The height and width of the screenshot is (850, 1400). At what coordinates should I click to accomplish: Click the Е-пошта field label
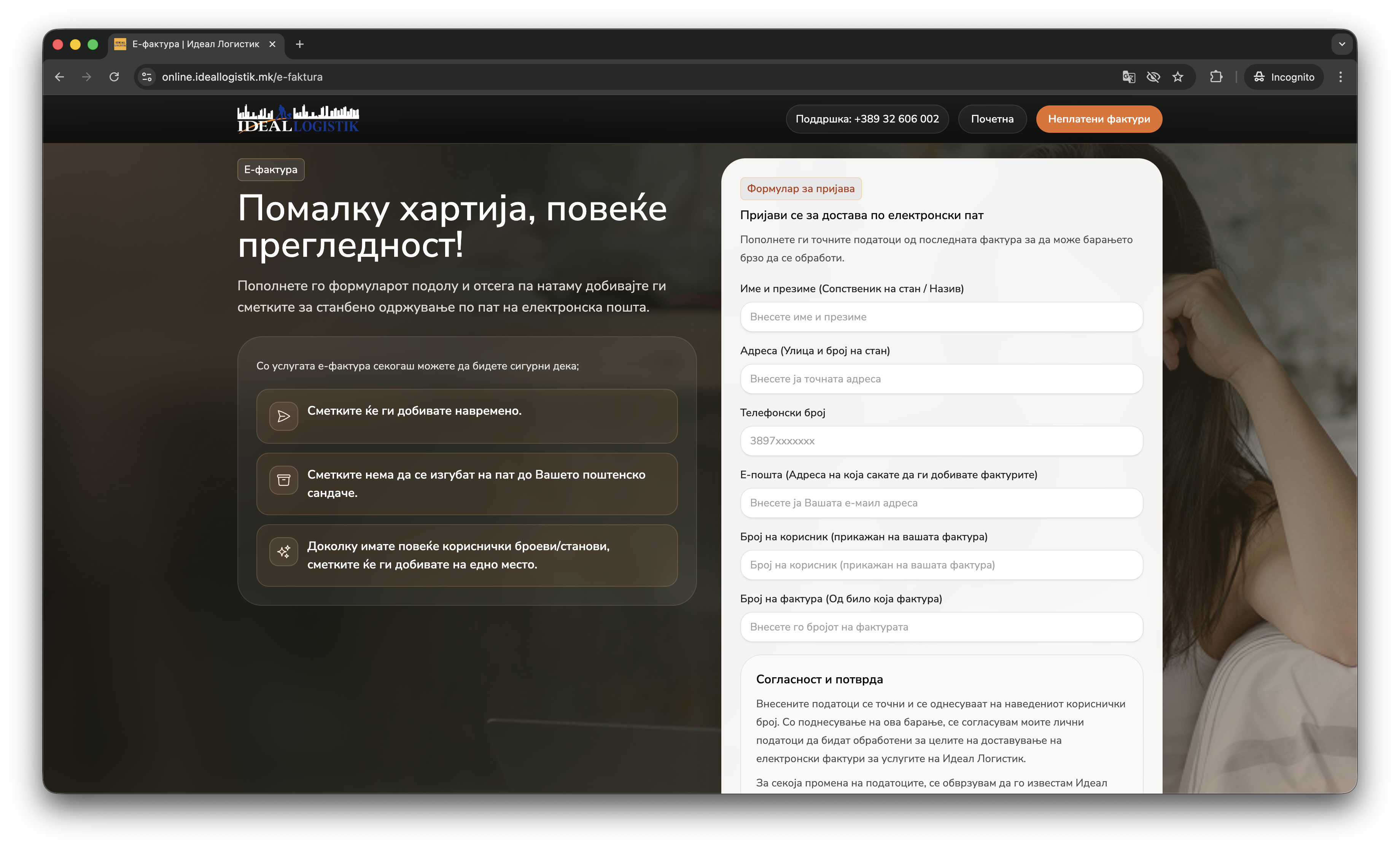pyautogui.click(x=889, y=474)
